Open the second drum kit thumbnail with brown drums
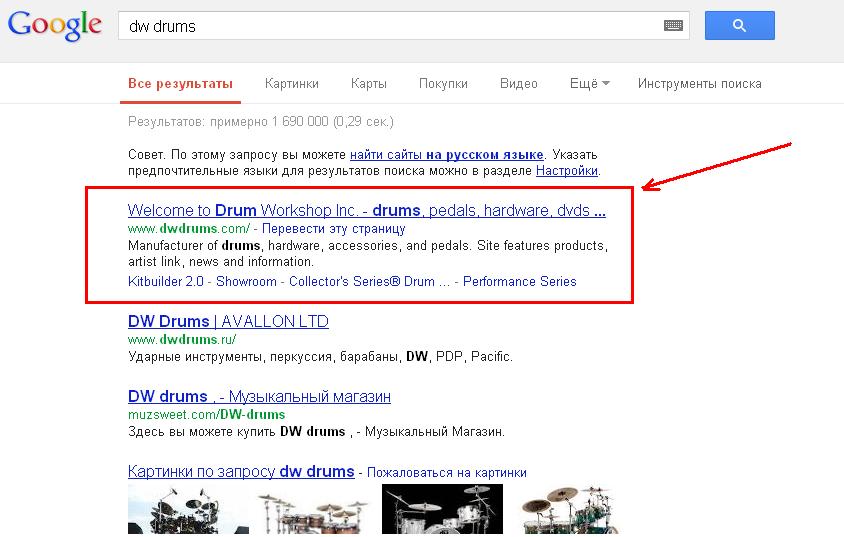This screenshot has width=844, height=537. (x=314, y=511)
